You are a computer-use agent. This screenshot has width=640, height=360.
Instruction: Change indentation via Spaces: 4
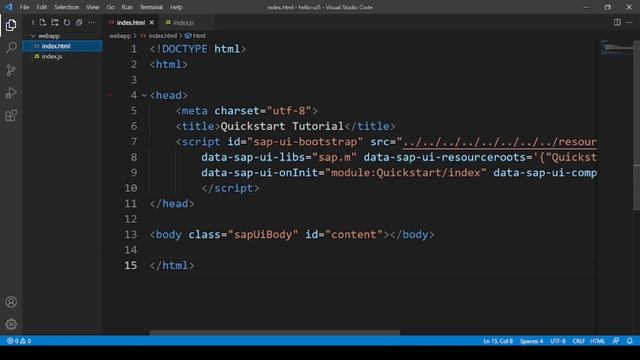[x=531, y=341]
